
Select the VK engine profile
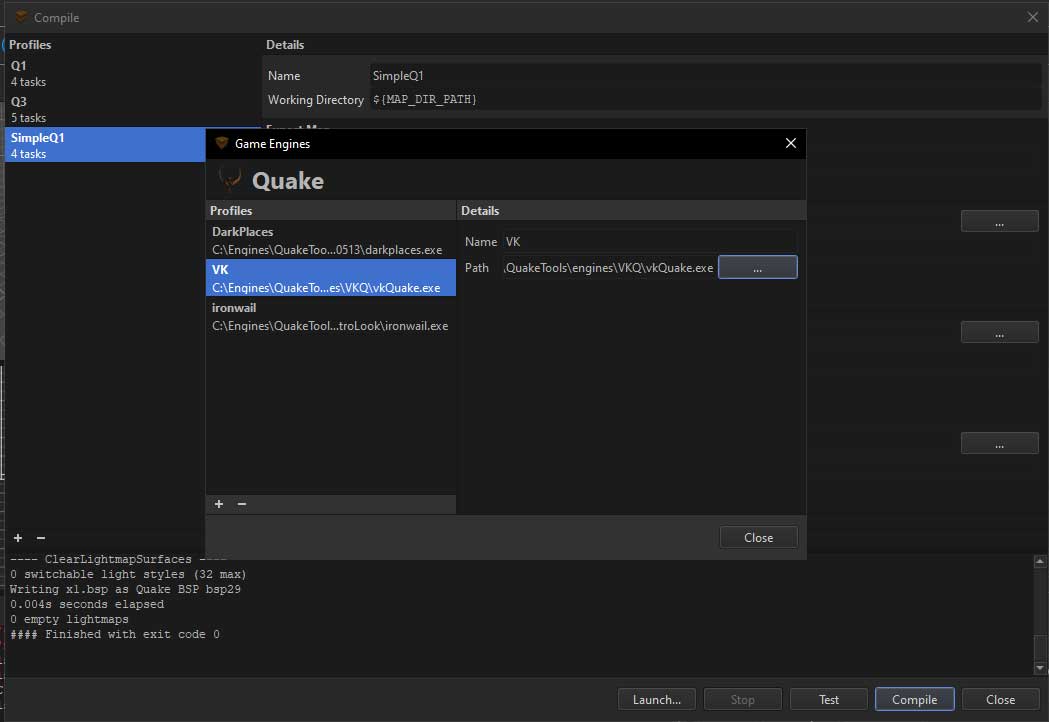tap(330, 278)
